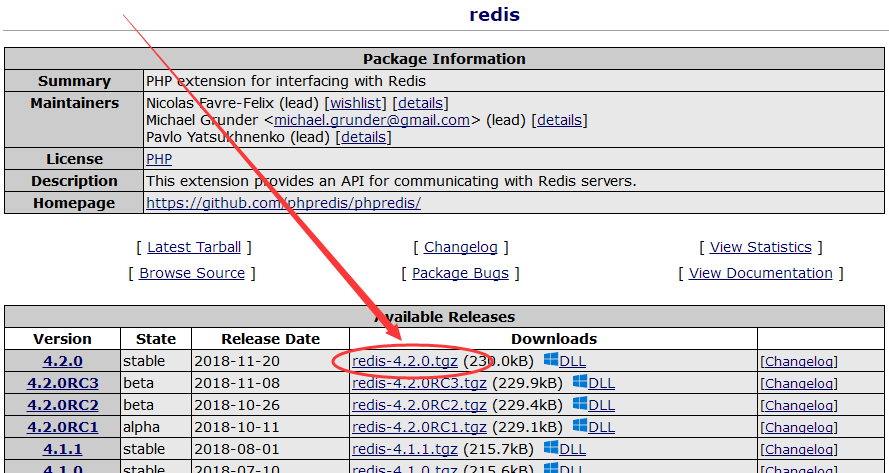889x473 pixels.
Task: View Changelog for release 4.2.0RC3
Action: point(799,384)
